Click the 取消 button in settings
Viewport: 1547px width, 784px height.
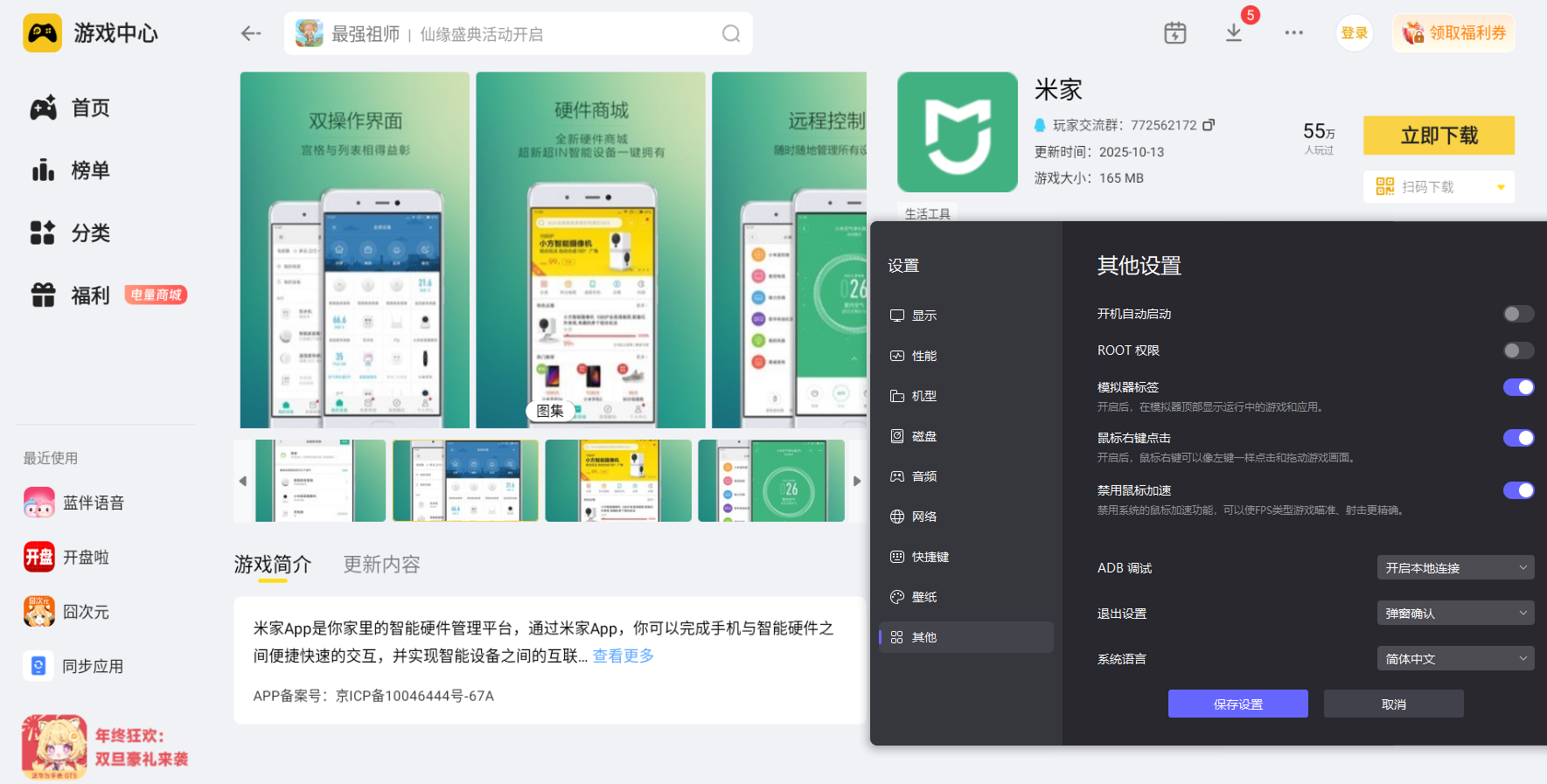1393,704
